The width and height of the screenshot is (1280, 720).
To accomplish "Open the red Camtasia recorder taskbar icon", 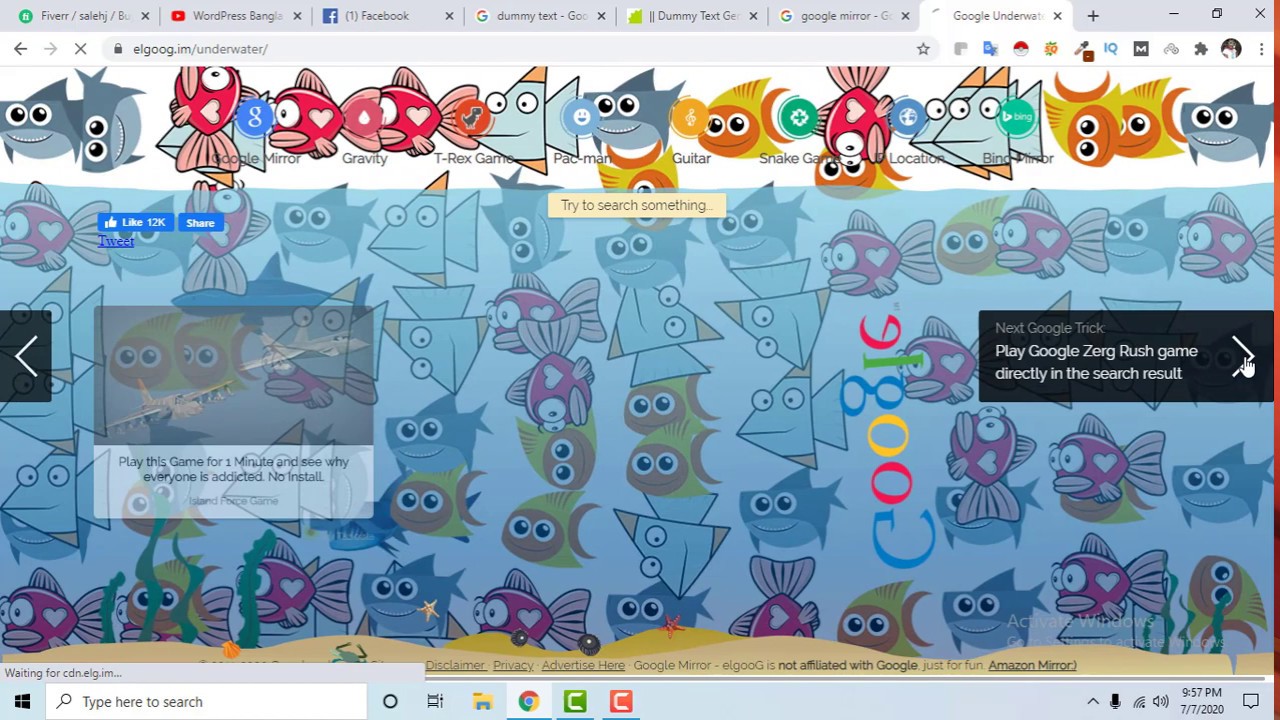I will tap(621, 701).
